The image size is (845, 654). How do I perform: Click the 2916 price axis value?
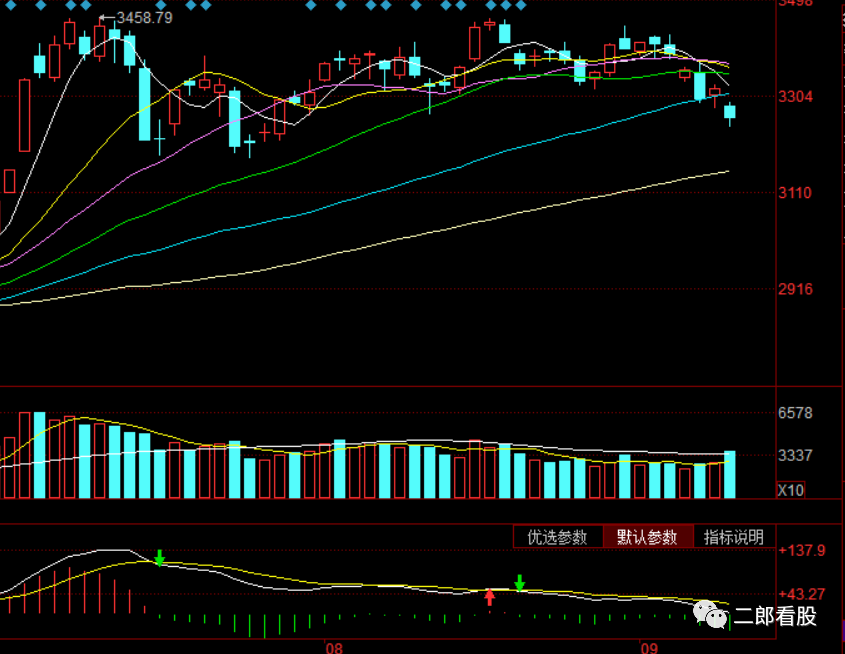[795, 289]
